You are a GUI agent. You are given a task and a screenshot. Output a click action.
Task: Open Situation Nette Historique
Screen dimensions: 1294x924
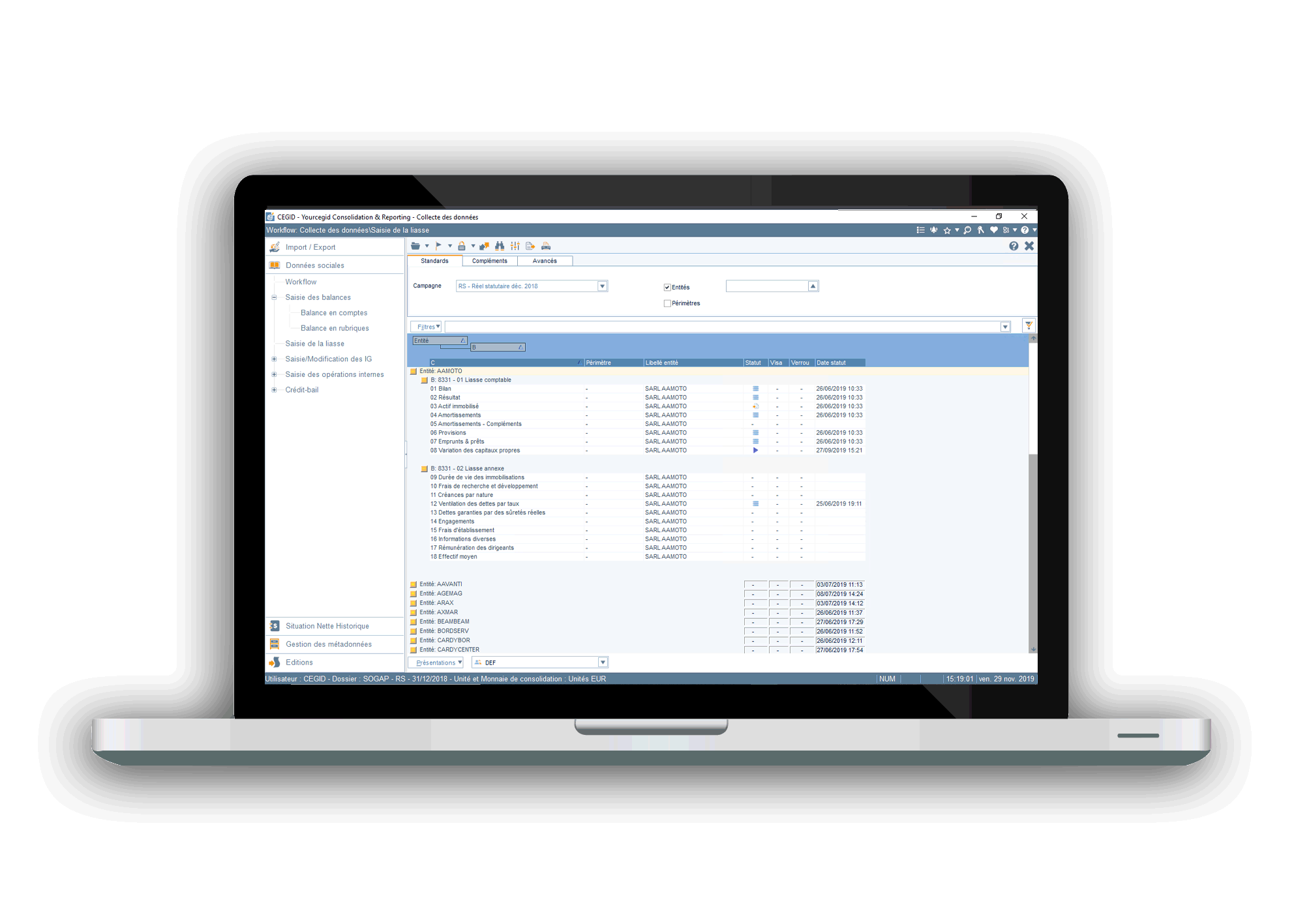tap(327, 626)
